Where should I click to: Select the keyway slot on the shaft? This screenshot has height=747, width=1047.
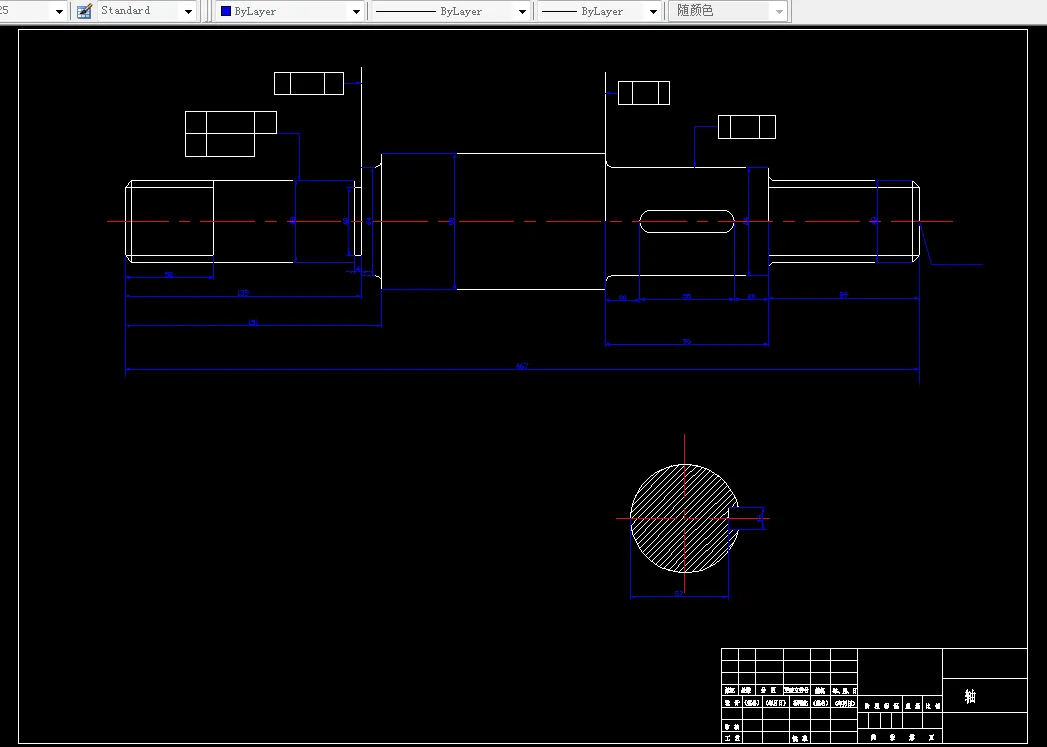687,222
